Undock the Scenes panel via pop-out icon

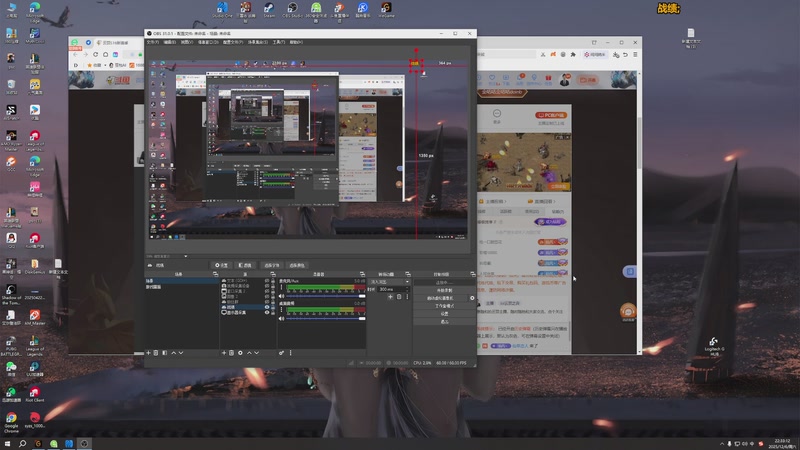[215, 274]
